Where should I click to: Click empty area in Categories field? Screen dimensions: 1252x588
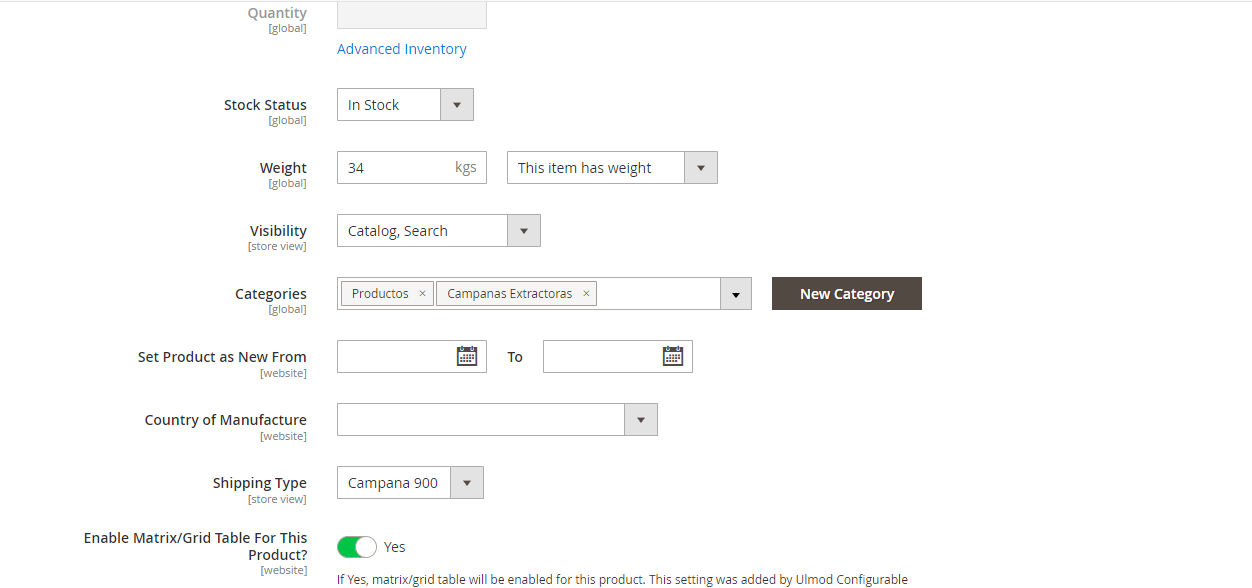[x=658, y=294]
